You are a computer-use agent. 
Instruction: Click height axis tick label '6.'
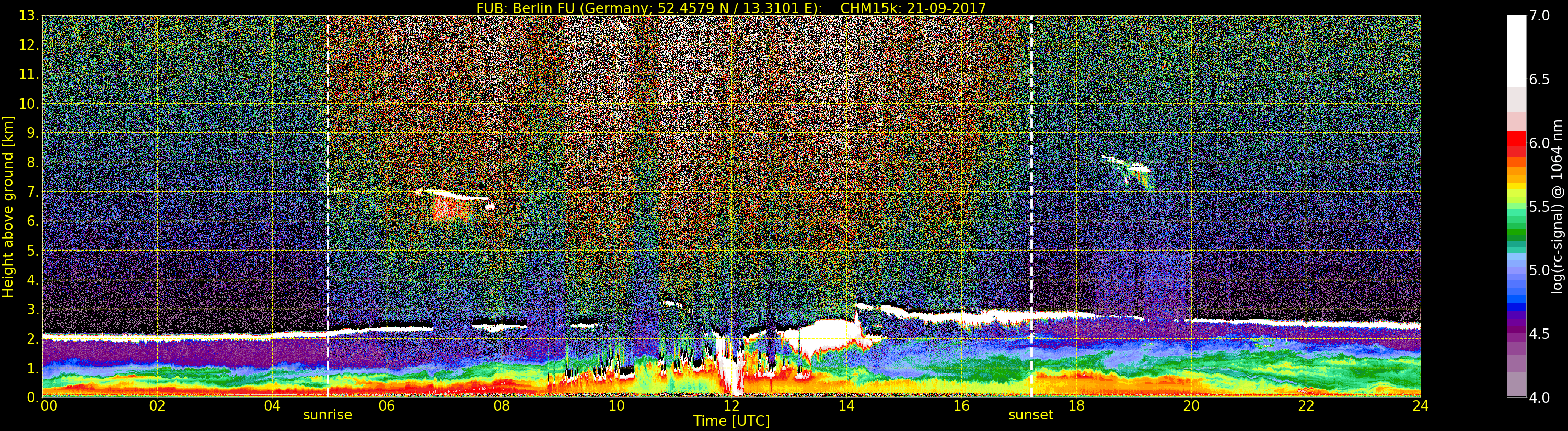32,221
